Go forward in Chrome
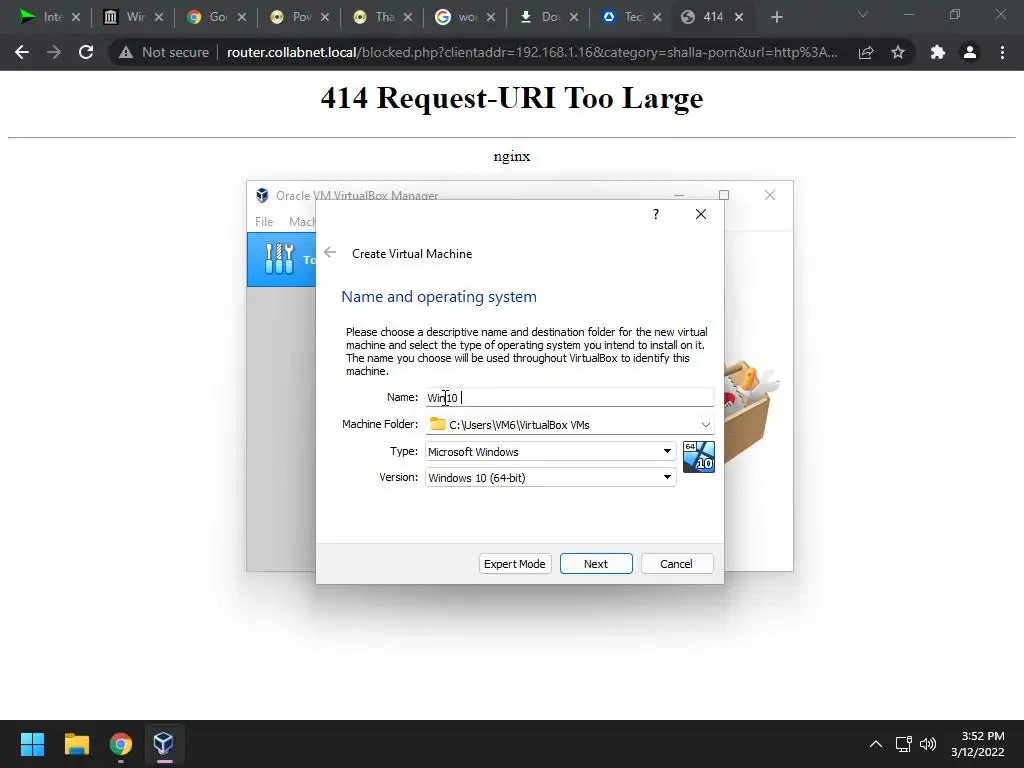The height and width of the screenshot is (768, 1024). point(54,52)
